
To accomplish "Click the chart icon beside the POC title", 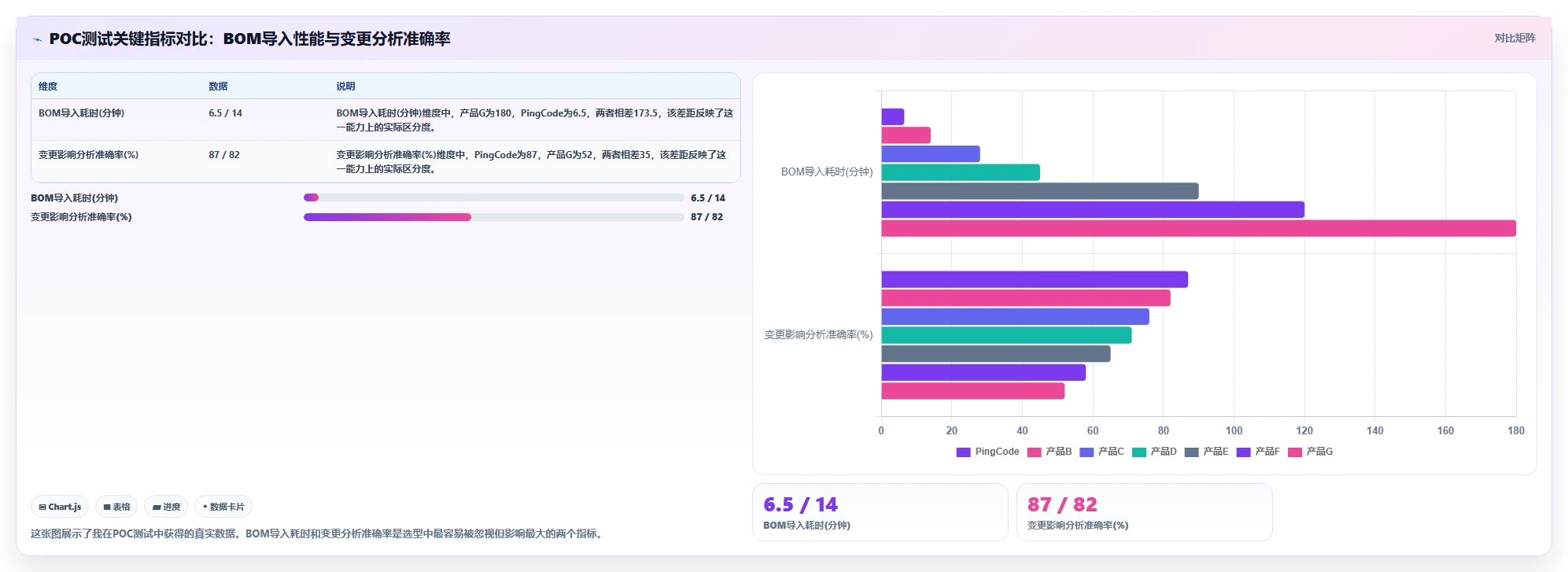I will click(37, 39).
